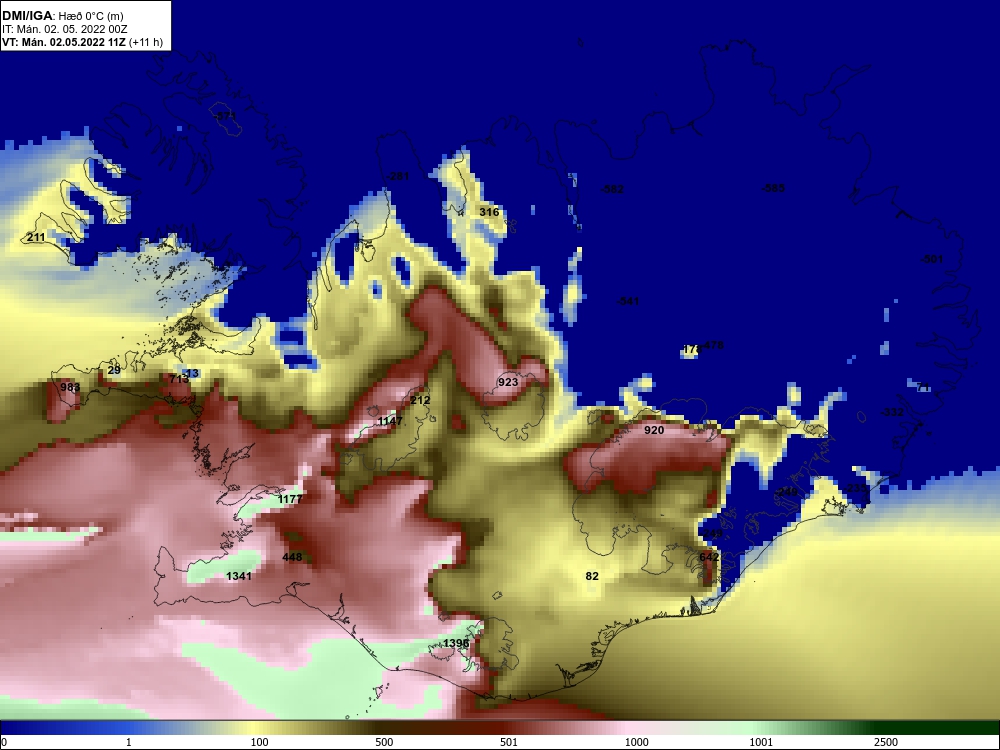Viewport: 1000px width, 750px height.
Task: Click the -281 map value
Action: click(398, 176)
